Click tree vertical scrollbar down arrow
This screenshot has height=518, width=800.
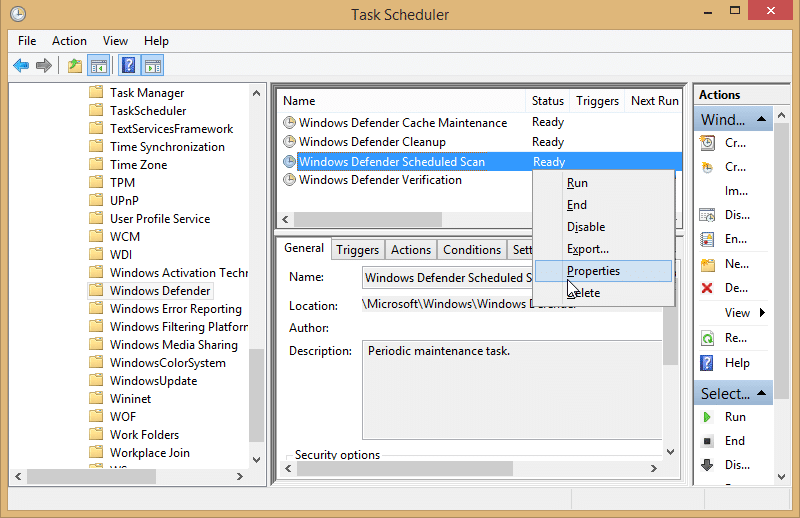point(256,459)
